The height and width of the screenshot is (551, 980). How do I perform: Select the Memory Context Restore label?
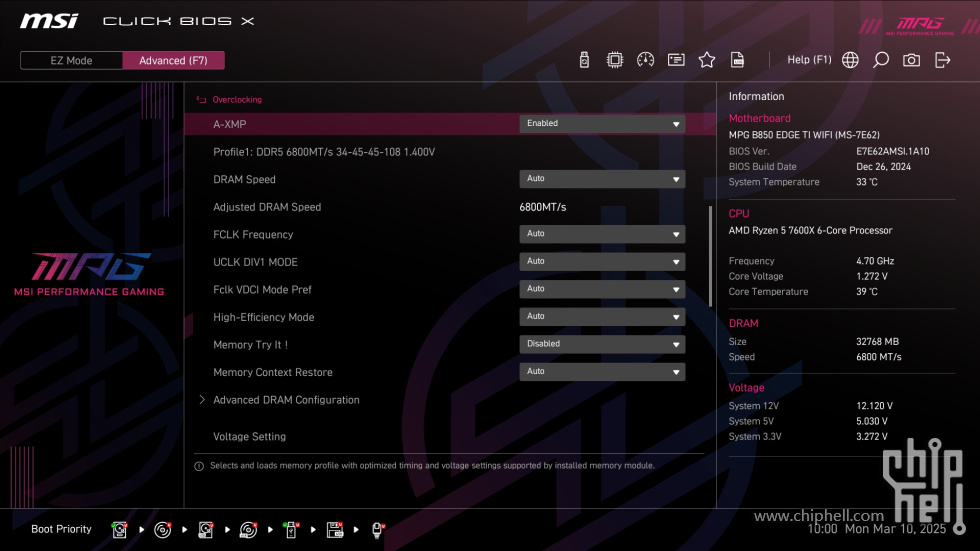(x=272, y=372)
